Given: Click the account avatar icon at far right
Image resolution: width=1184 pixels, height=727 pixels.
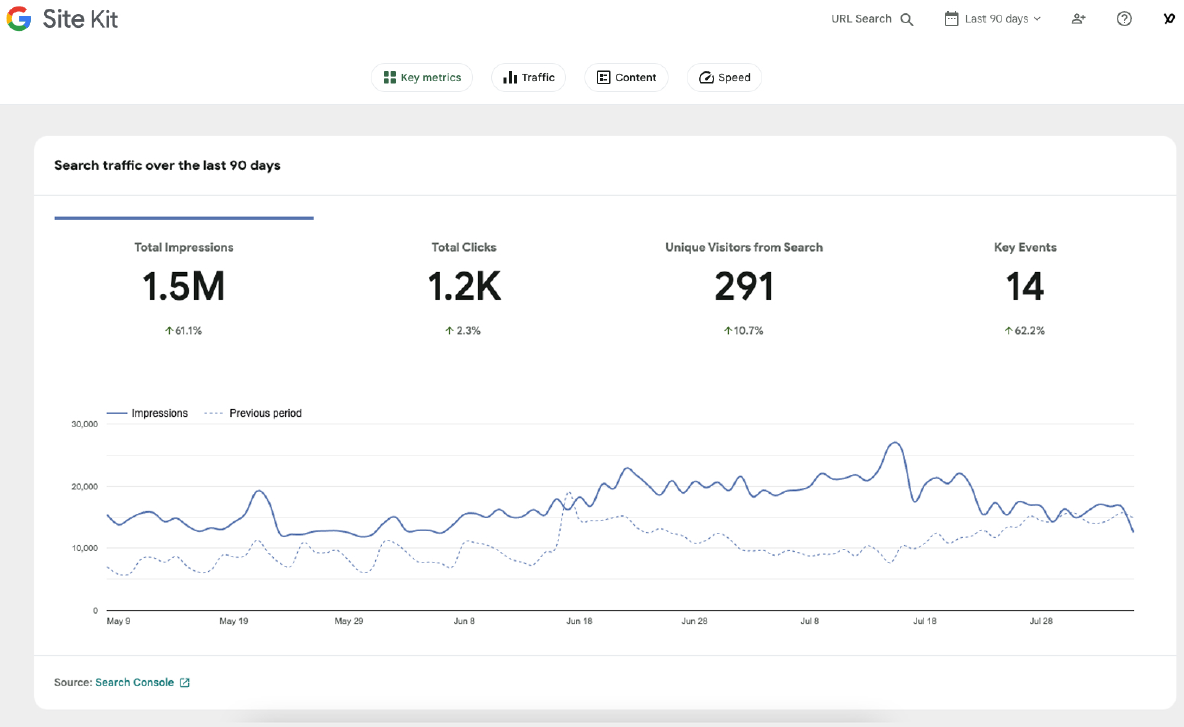Looking at the screenshot, I should point(1169,19).
